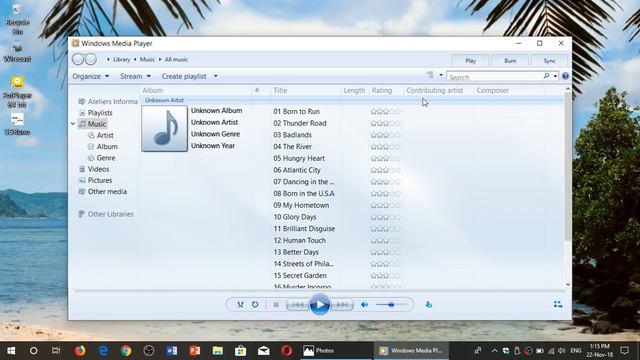The width and height of the screenshot is (640, 360).
Task: Click the album art music note thumbnail
Action: (x=164, y=129)
